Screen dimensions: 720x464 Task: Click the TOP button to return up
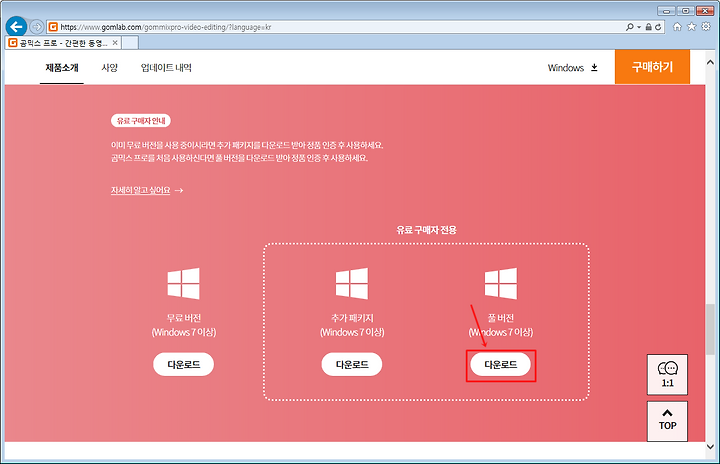click(667, 421)
